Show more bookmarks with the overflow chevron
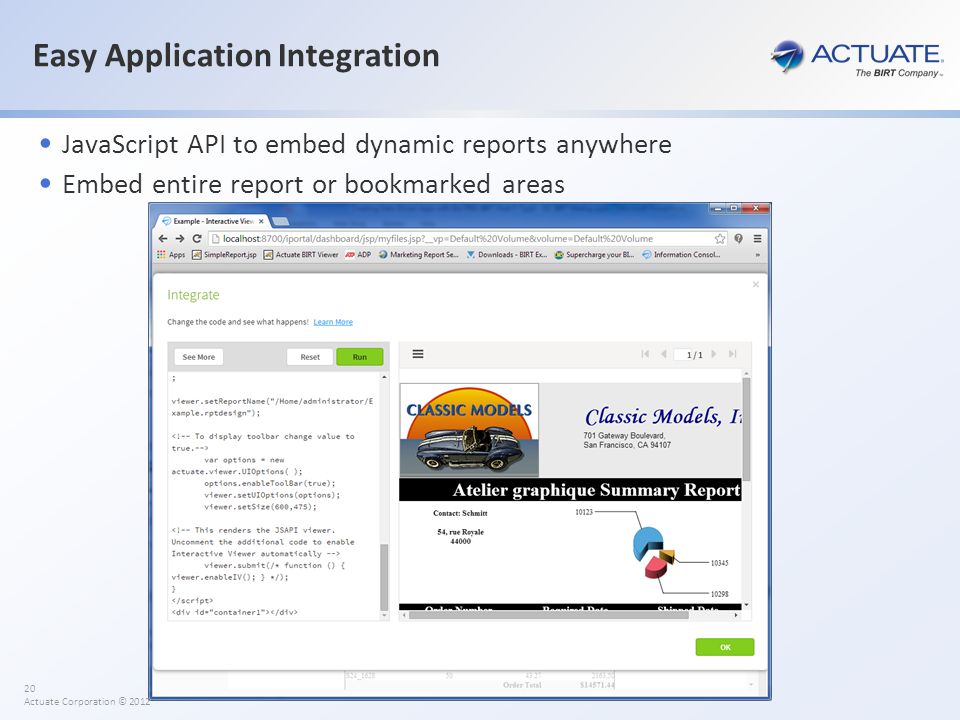960x720 pixels. pyautogui.click(x=757, y=255)
